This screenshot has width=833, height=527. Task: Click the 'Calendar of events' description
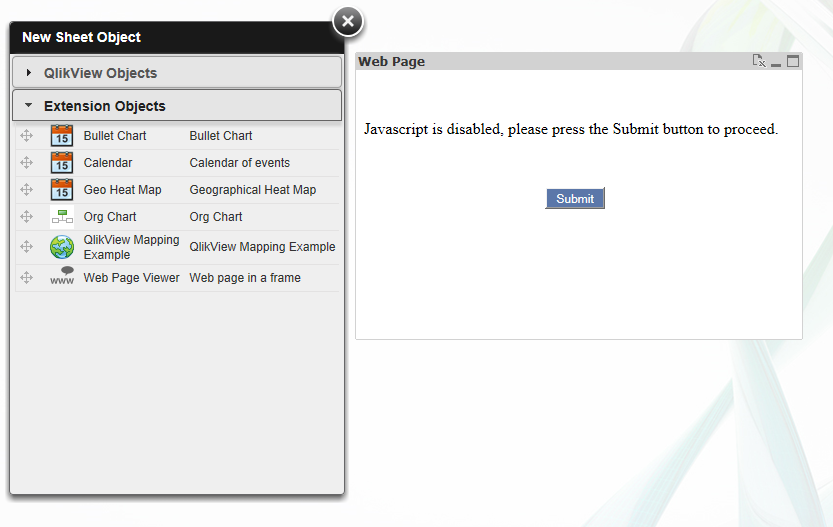240,163
